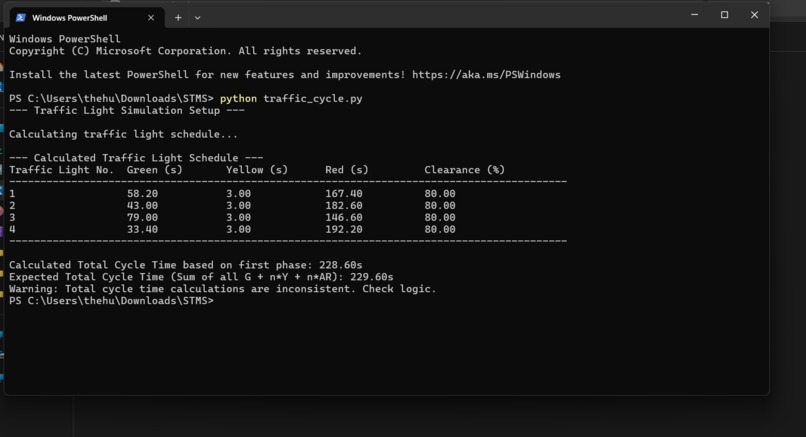The width and height of the screenshot is (806, 437).
Task: Click the Copyright Microsoft Corporation line
Action: coord(186,51)
